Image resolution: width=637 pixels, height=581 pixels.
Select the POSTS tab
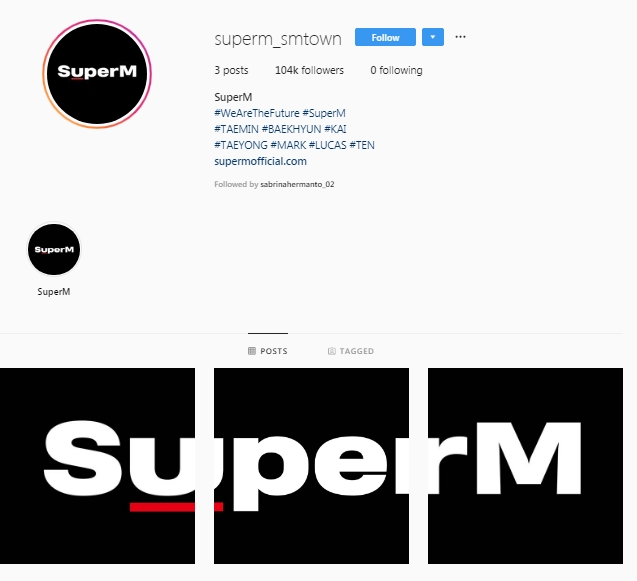[268, 351]
